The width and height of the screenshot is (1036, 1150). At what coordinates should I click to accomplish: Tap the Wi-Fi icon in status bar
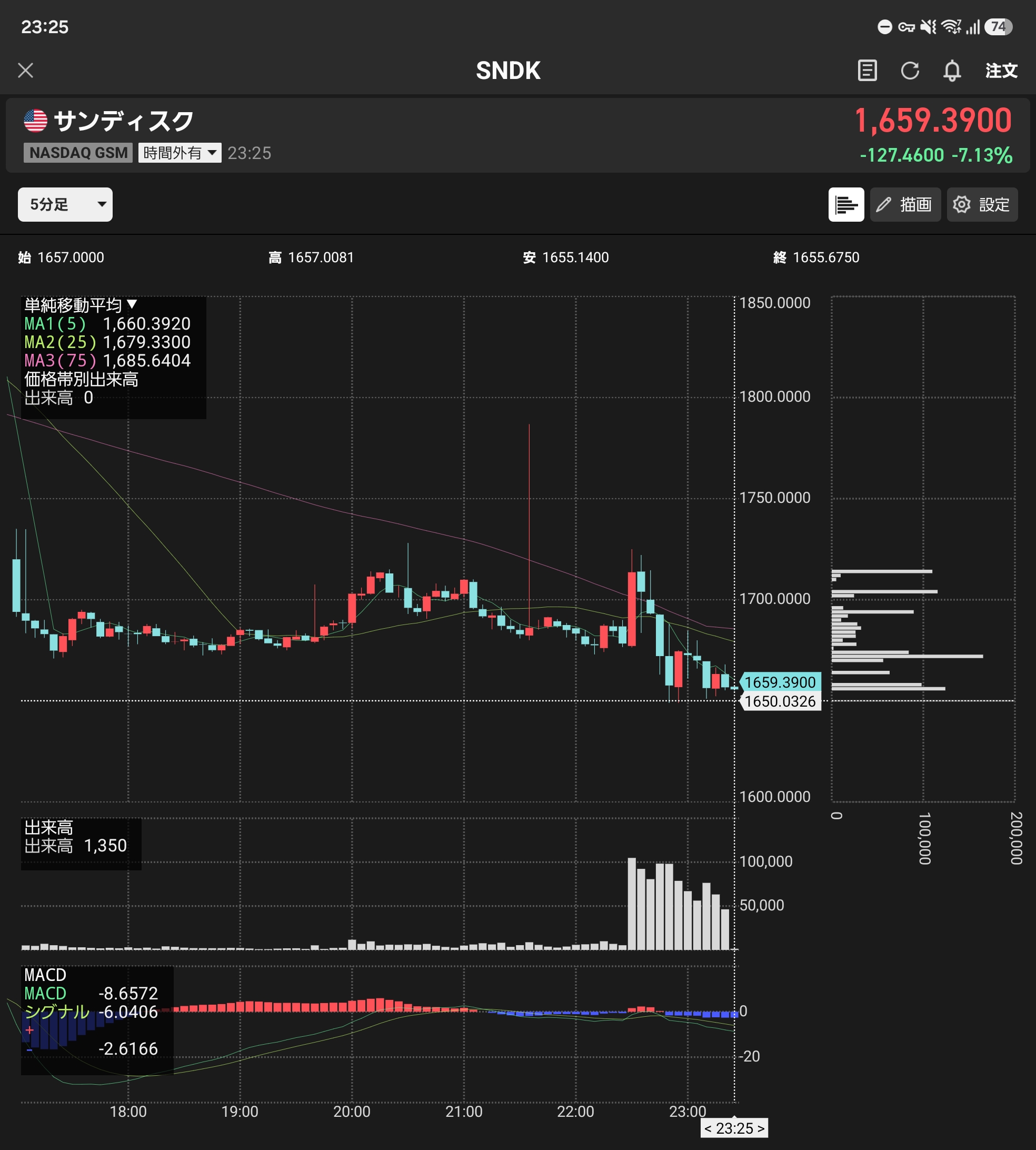(x=951, y=27)
